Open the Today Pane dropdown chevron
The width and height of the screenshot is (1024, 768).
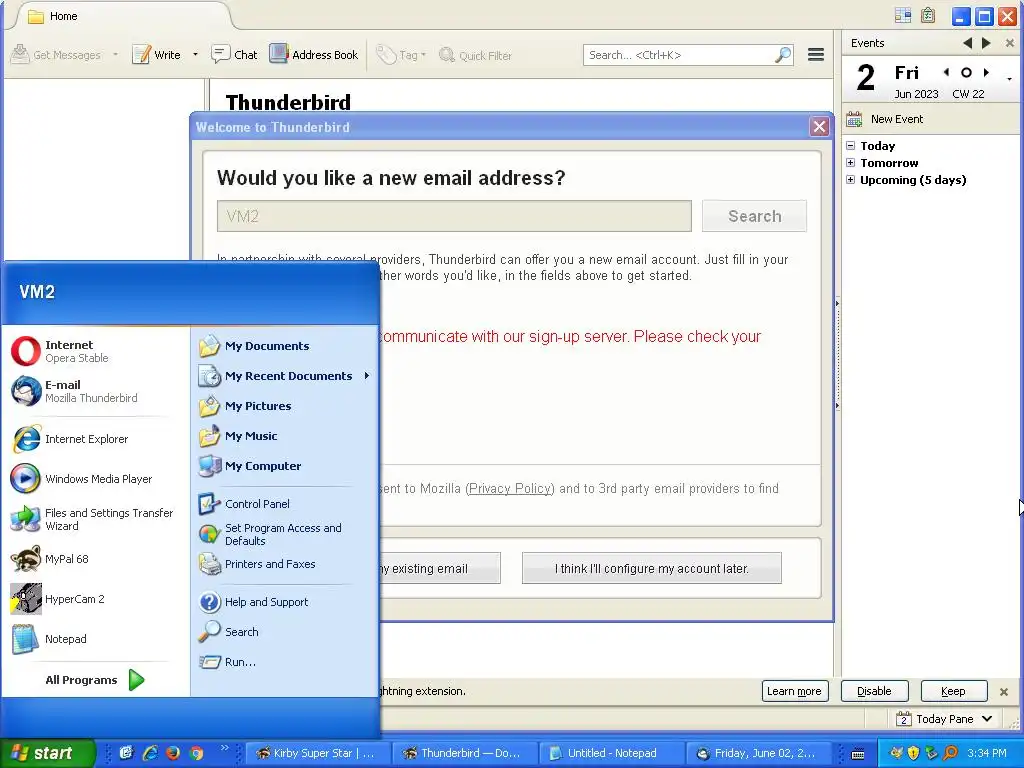(x=987, y=719)
